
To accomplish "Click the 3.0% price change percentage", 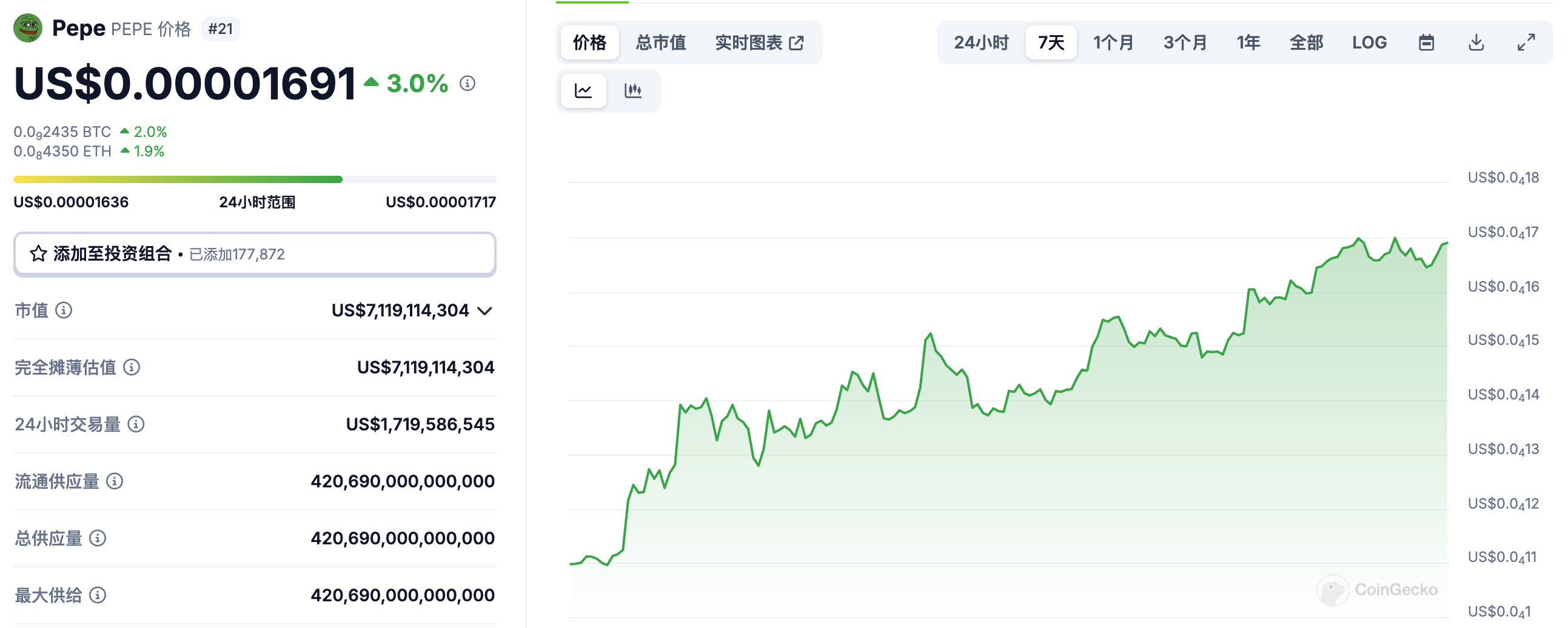I will coord(418,84).
